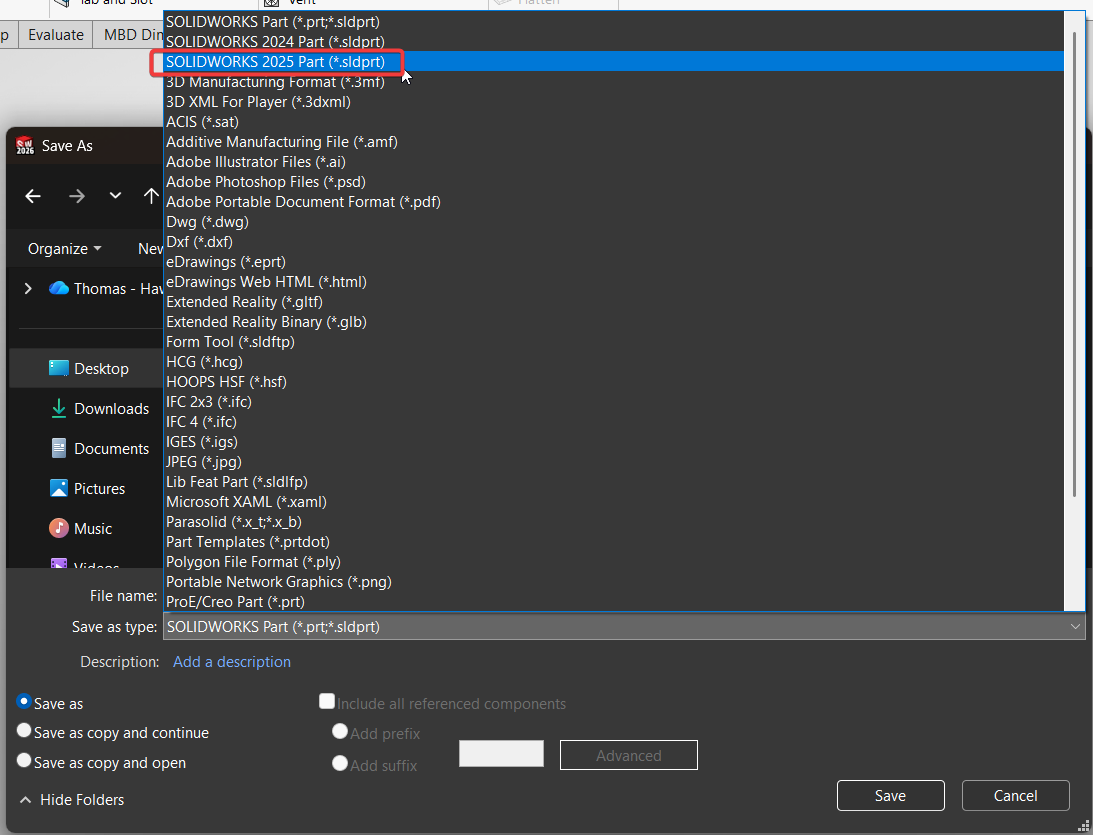Screen dimensions: 1093x835
Task: Pick Extended Reality Binary (*.glb)
Action: [613, 322]
